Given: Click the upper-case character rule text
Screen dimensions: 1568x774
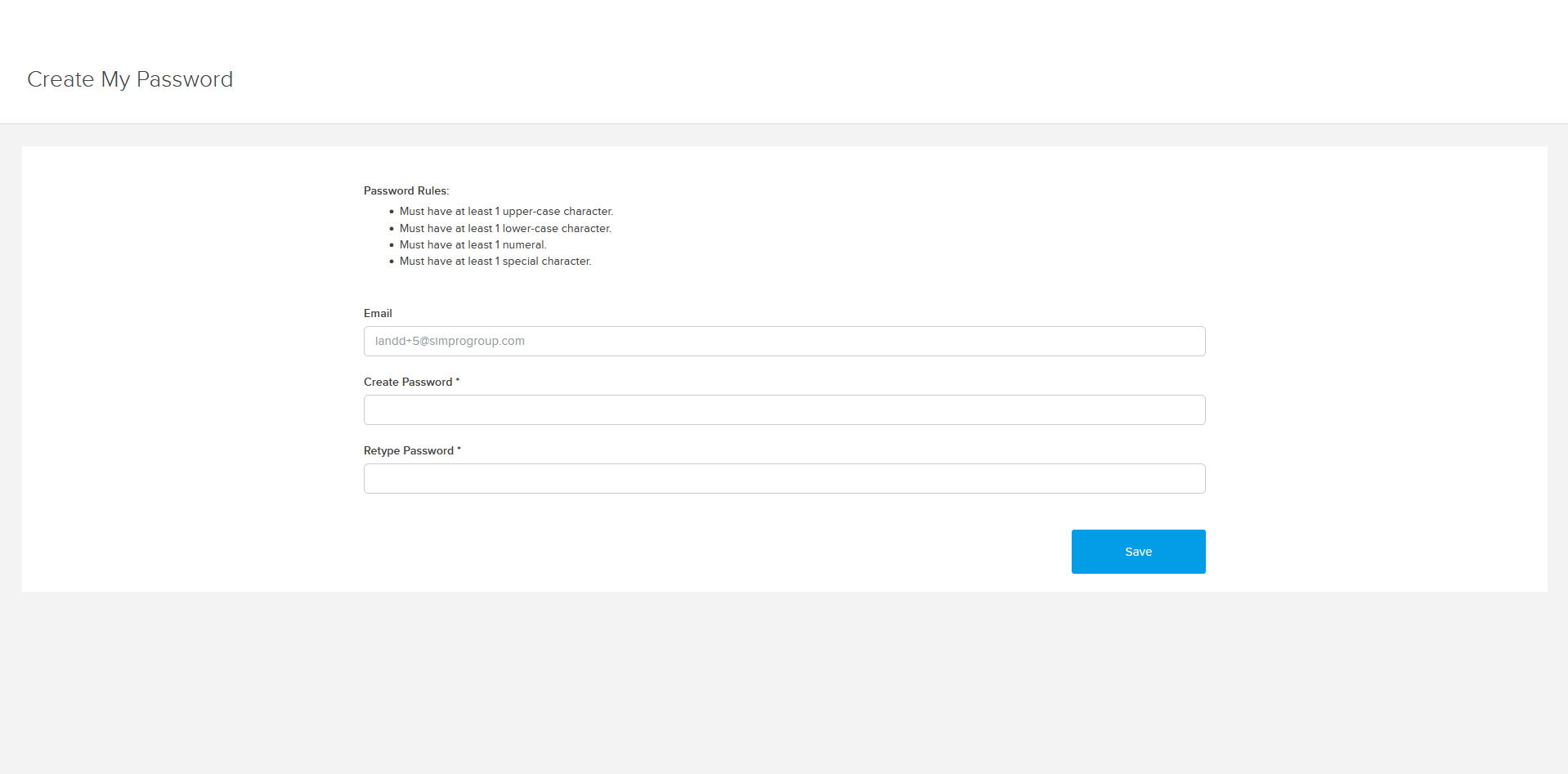Looking at the screenshot, I should tap(506, 211).
